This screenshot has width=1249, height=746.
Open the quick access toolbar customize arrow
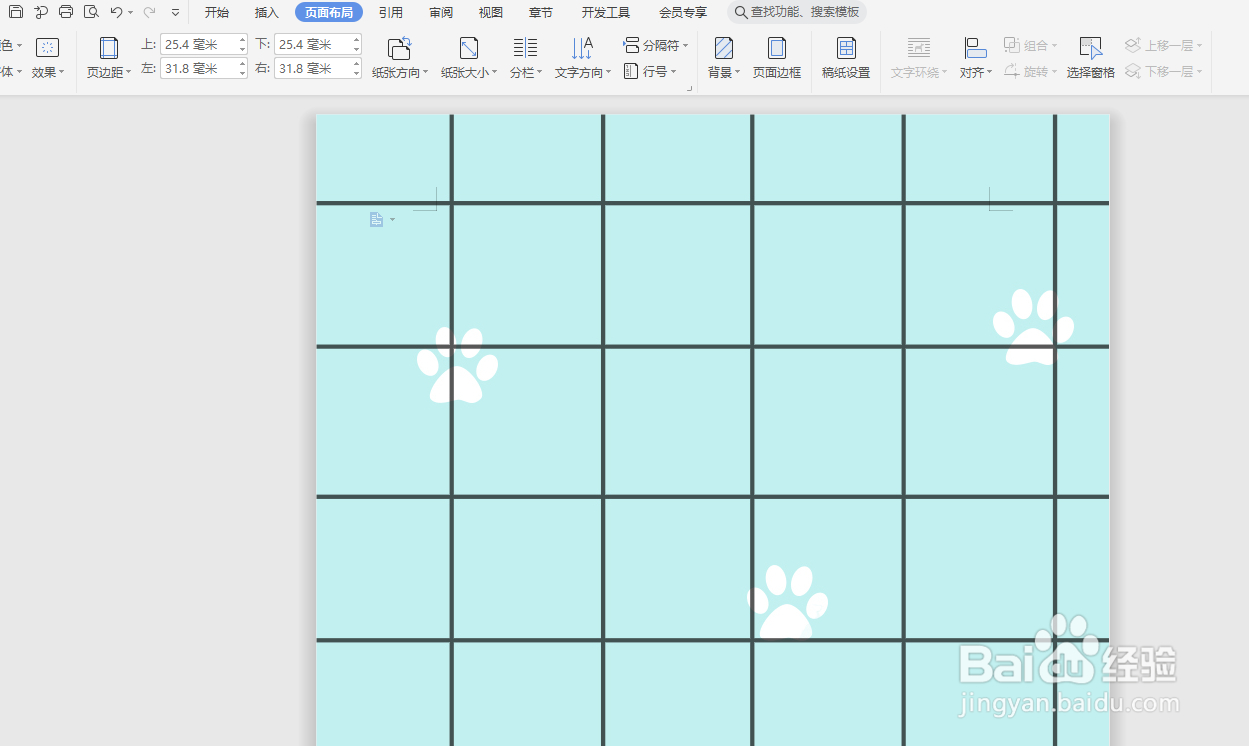(x=176, y=13)
